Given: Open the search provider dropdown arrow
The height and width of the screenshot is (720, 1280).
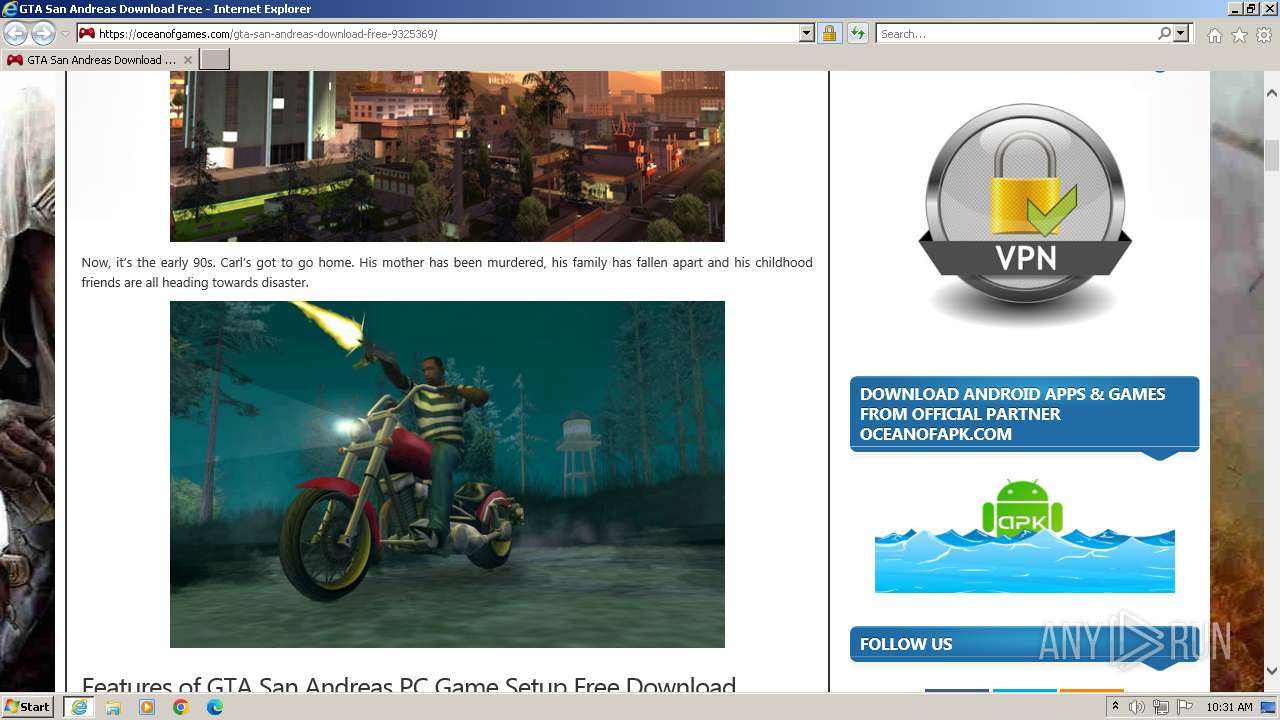Looking at the screenshot, I should tap(1181, 33).
